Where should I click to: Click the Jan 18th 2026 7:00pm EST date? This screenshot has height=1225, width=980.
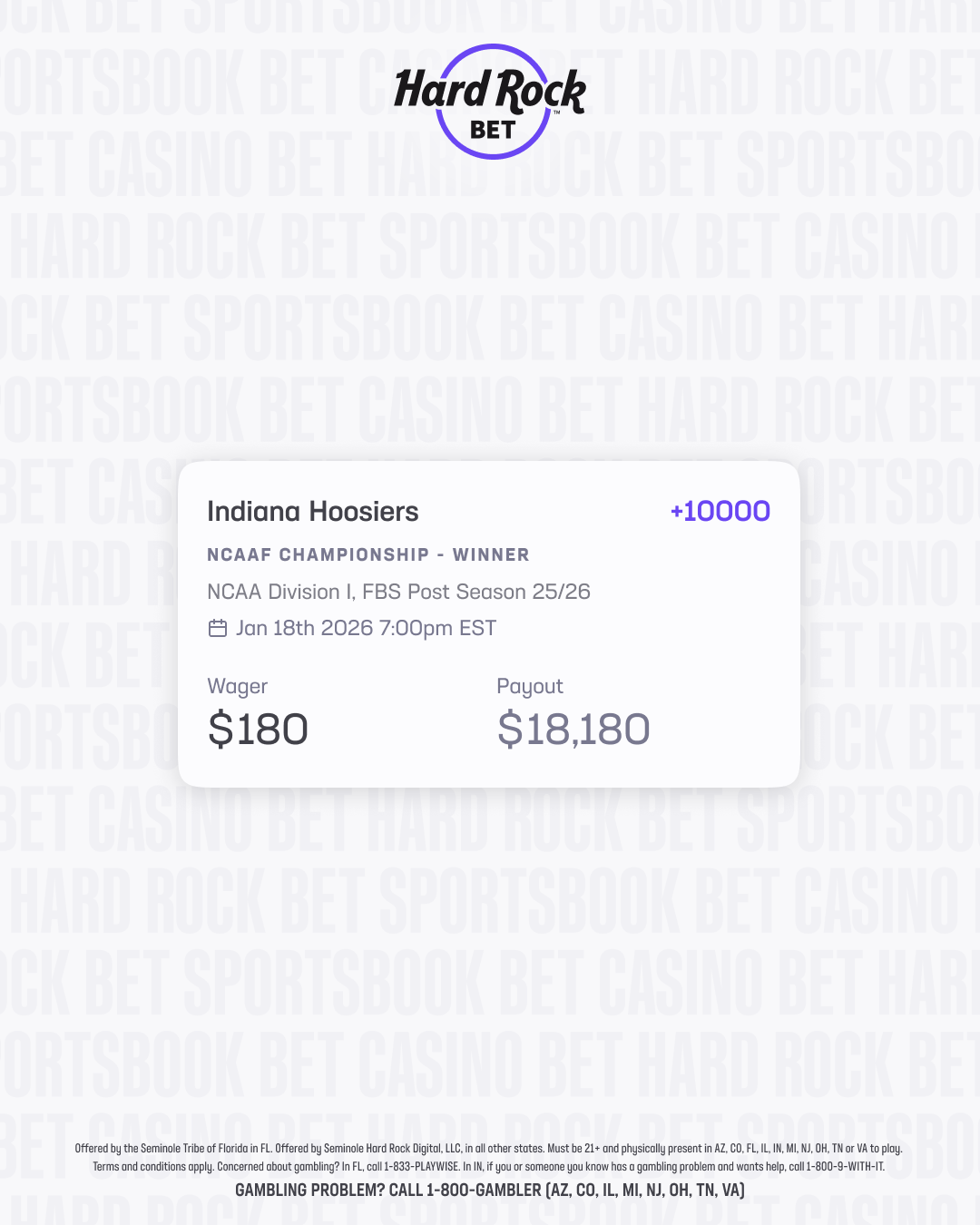point(366,628)
